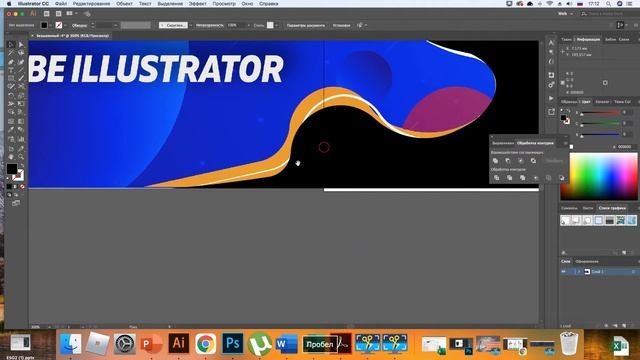This screenshot has width=640, height=360.
Task: Open Google Chrome from the Dock
Action: tap(206, 344)
